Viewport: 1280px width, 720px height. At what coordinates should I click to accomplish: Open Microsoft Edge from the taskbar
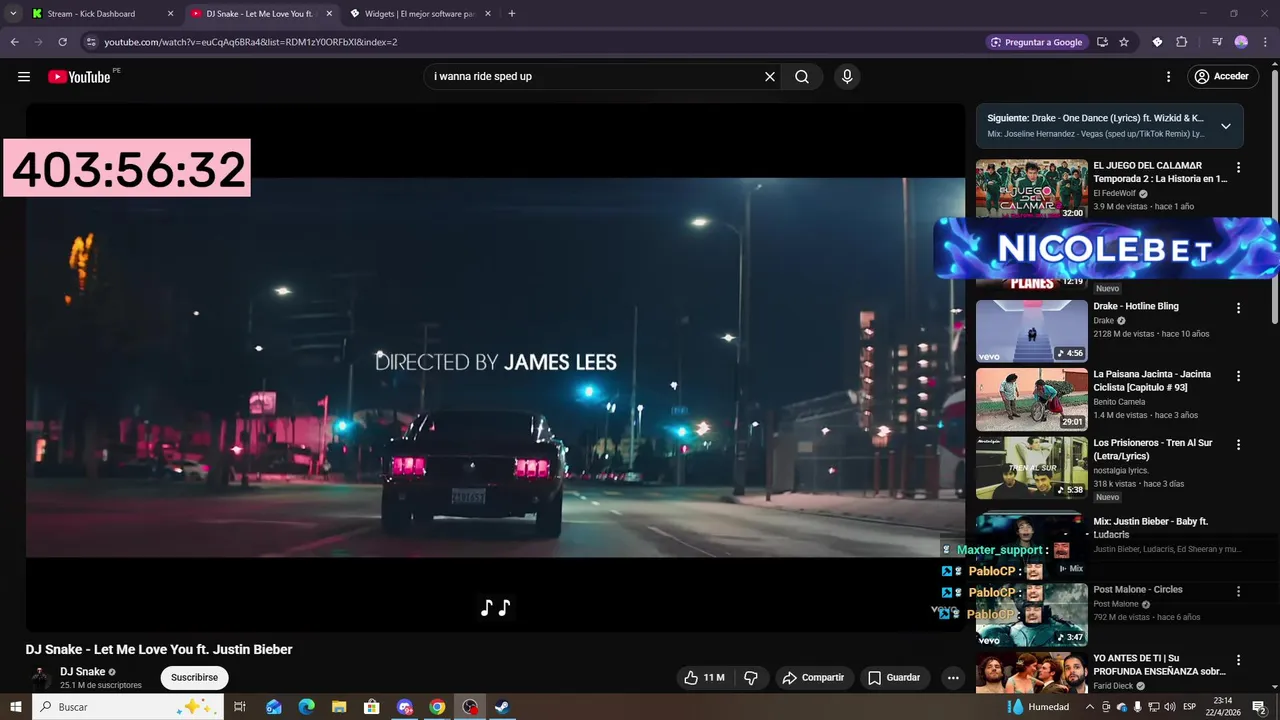(307, 707)
